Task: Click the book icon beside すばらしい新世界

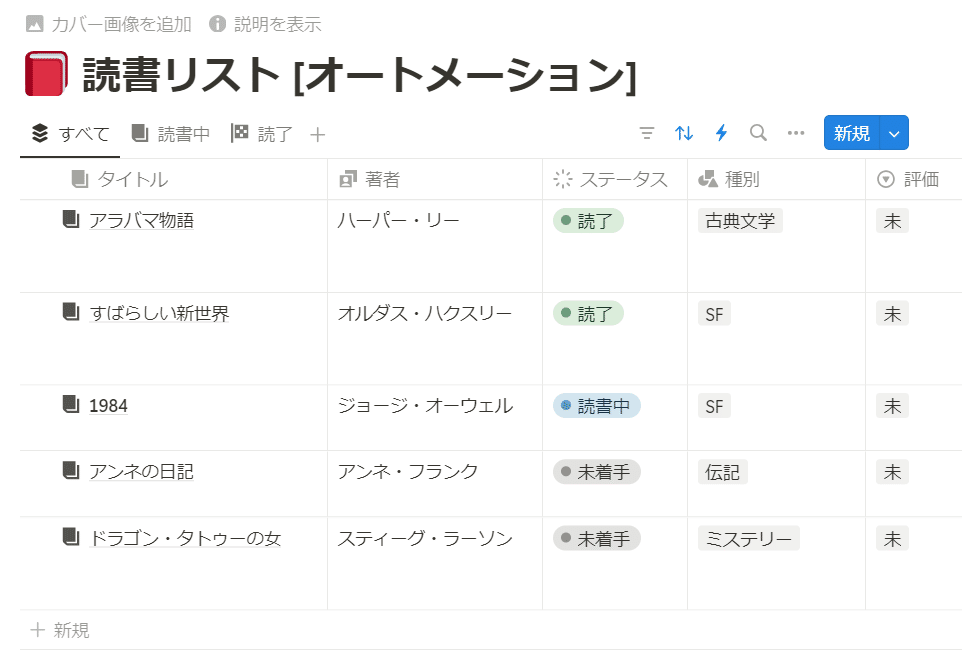Action: (x=71, y=312)
